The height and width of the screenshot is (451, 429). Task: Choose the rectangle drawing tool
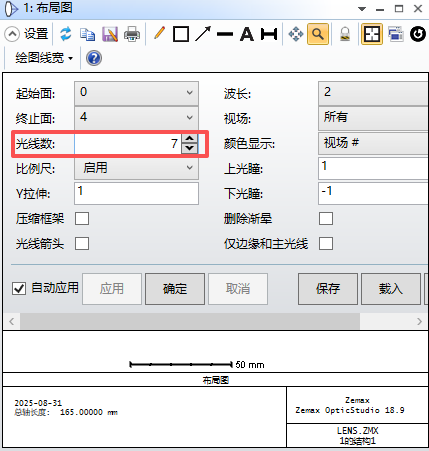tap(181, 34)
